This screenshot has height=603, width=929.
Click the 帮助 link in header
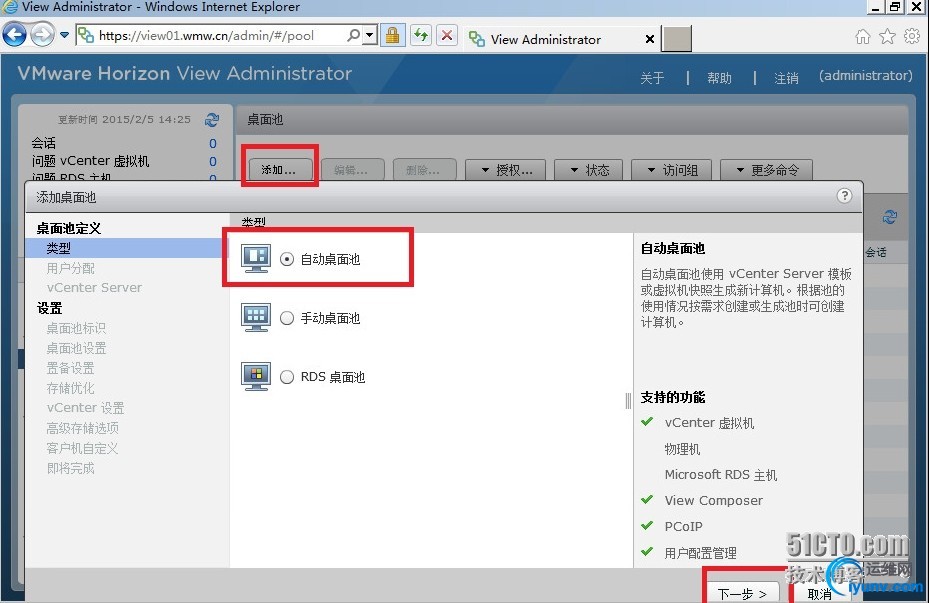719,78
